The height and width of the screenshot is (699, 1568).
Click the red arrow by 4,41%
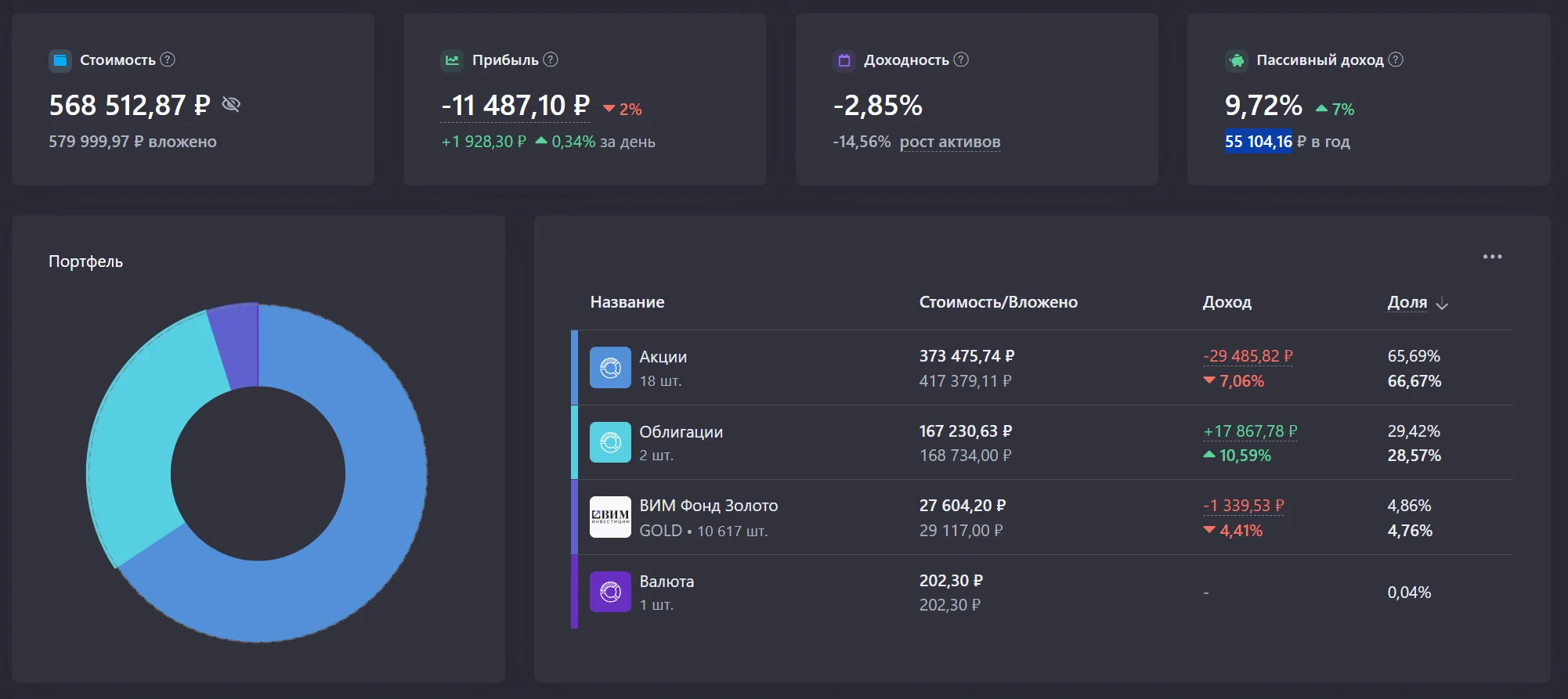(1209, 530)
